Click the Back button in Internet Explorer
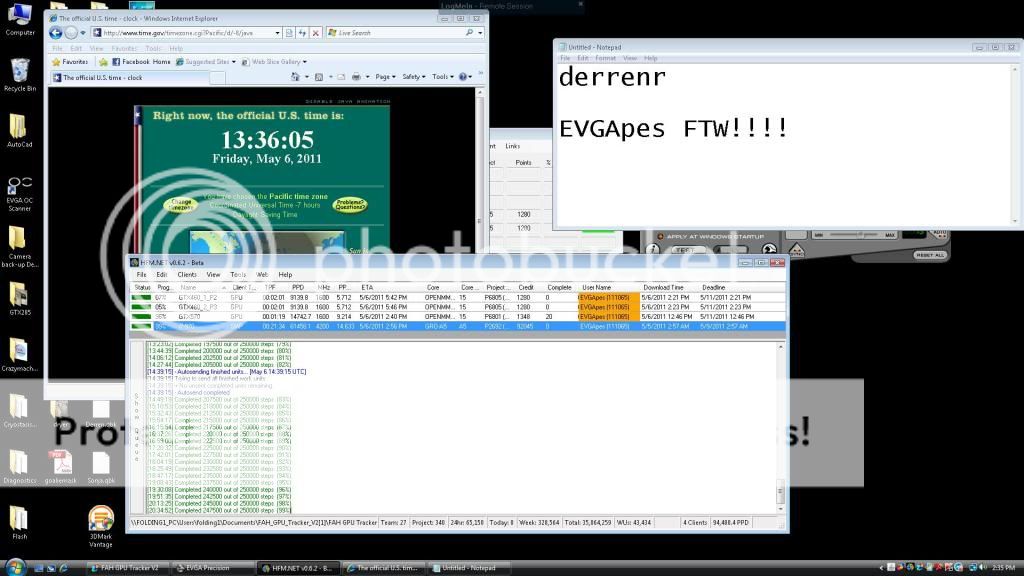This screenshot has width=1024, height=576. point(56,33)
